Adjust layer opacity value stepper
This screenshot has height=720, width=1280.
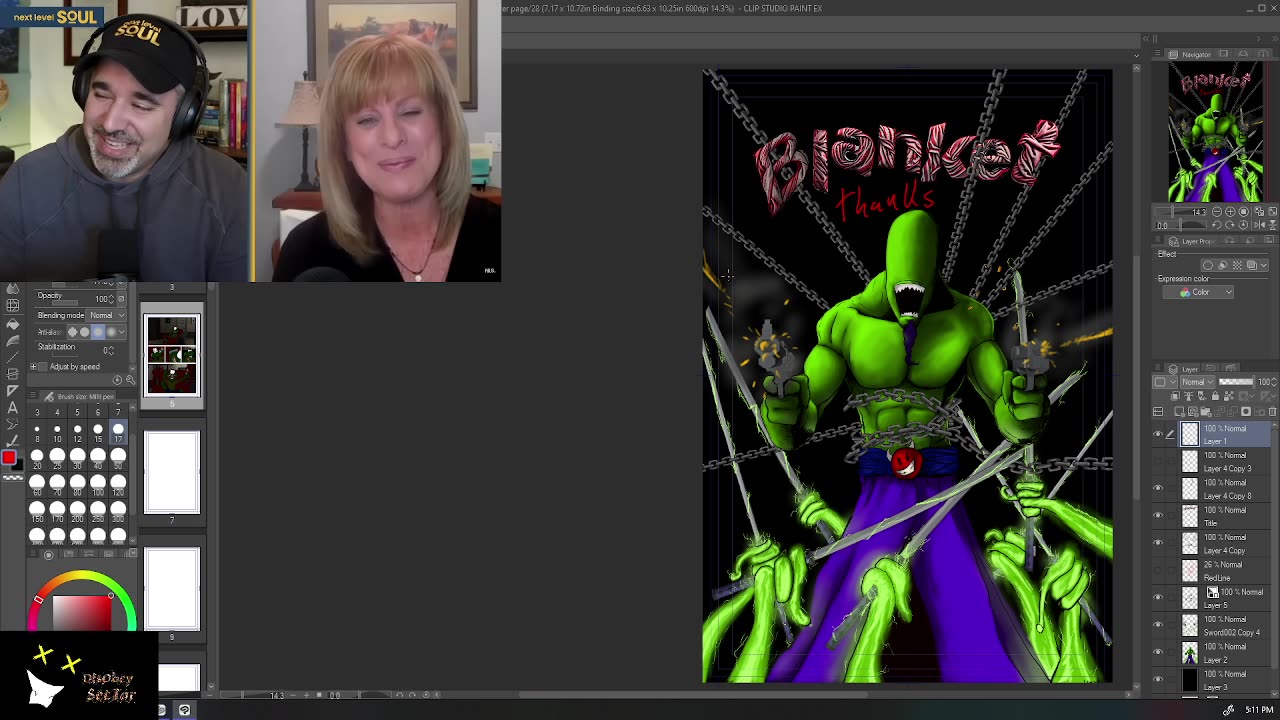point(1273,382)
